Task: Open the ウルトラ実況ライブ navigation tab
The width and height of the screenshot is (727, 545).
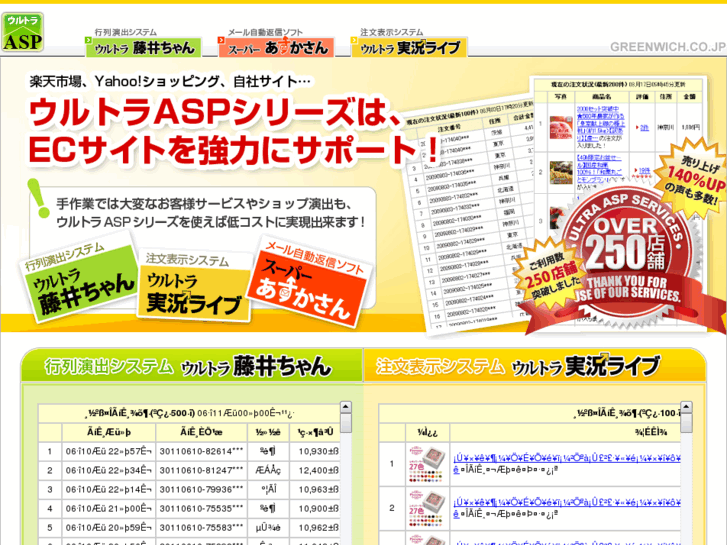Action: (409, 47)
